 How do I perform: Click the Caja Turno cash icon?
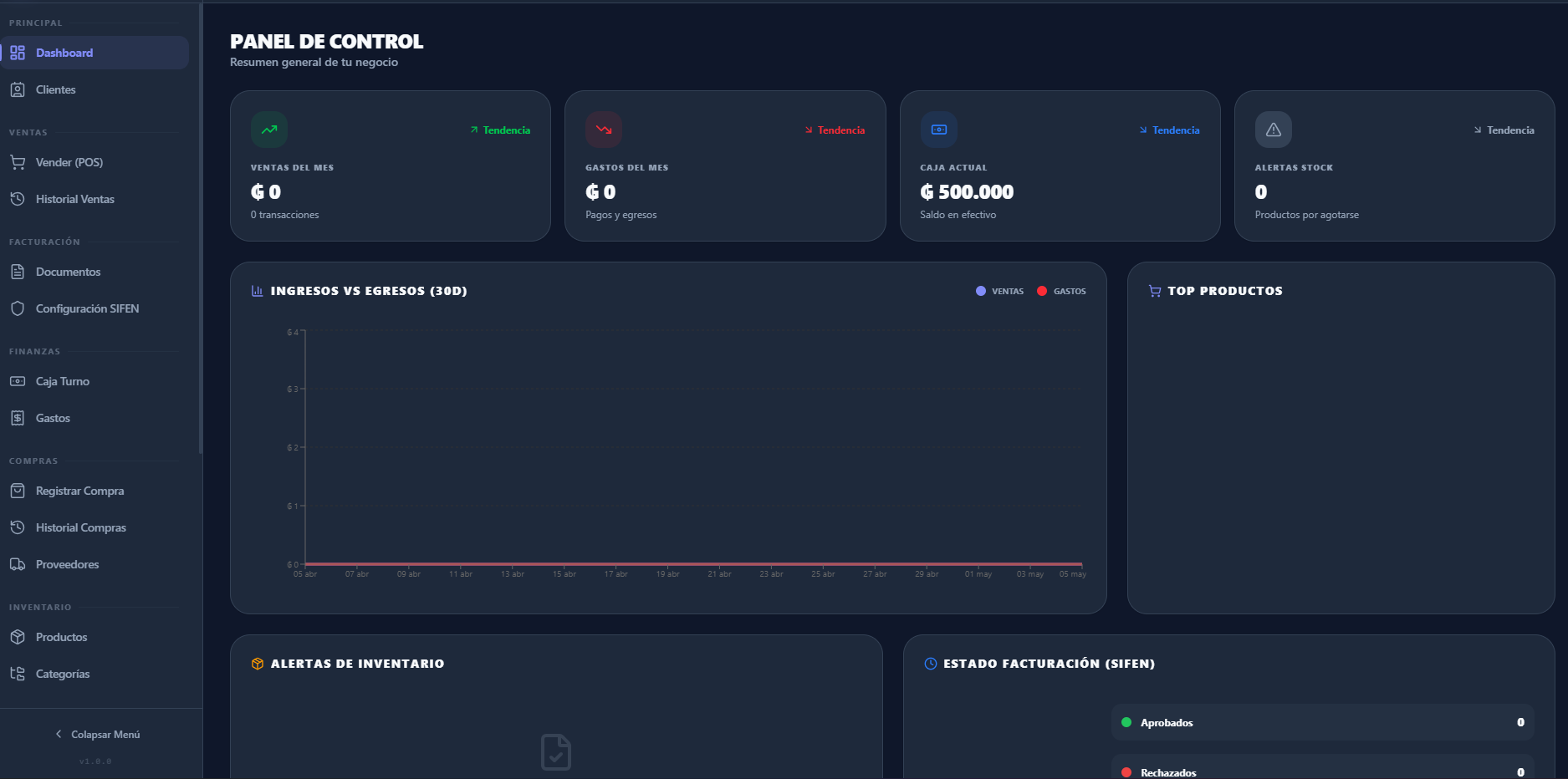point(18,381)
